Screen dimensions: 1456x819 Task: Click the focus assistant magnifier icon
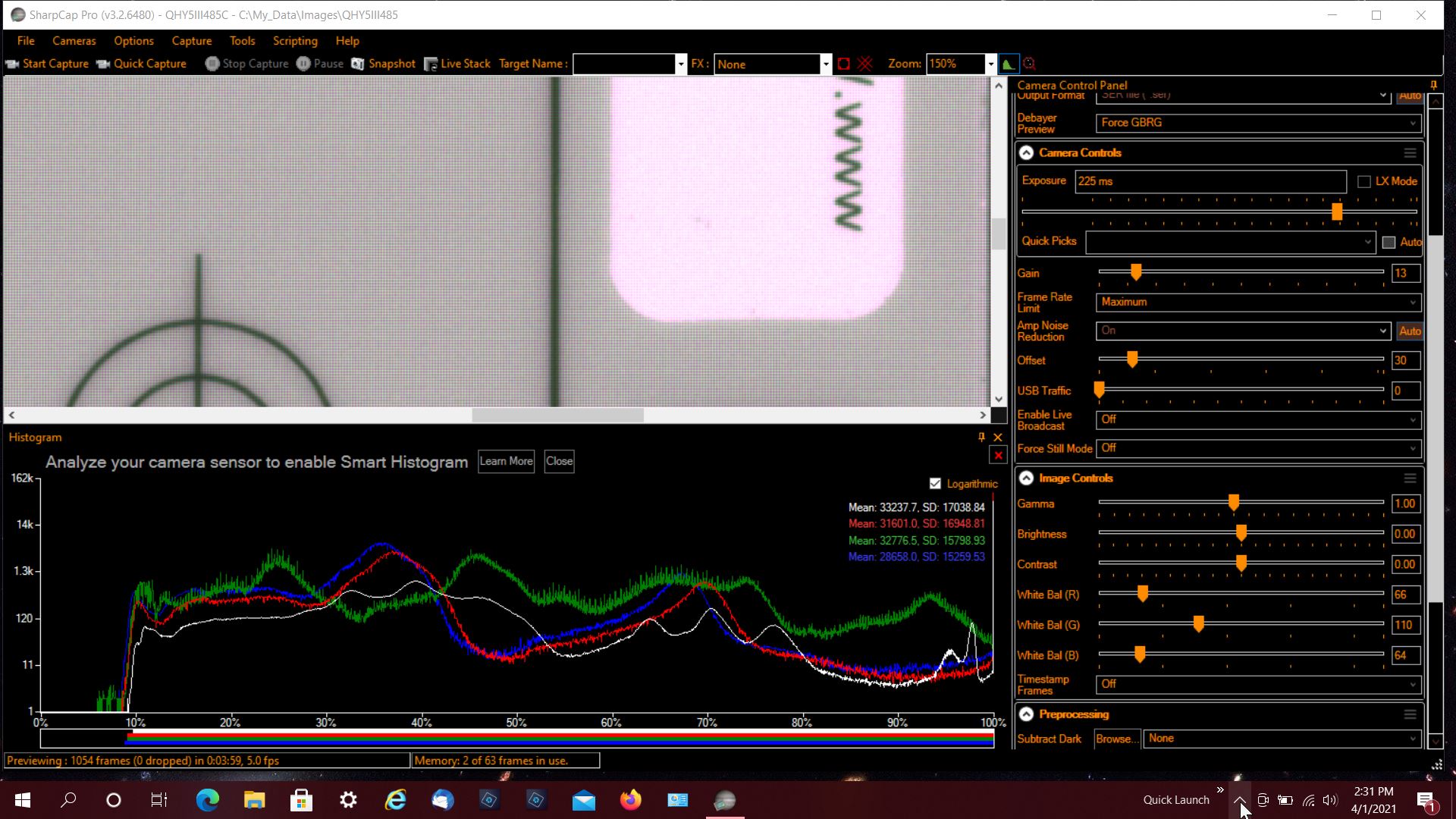tap(1029, 64)
